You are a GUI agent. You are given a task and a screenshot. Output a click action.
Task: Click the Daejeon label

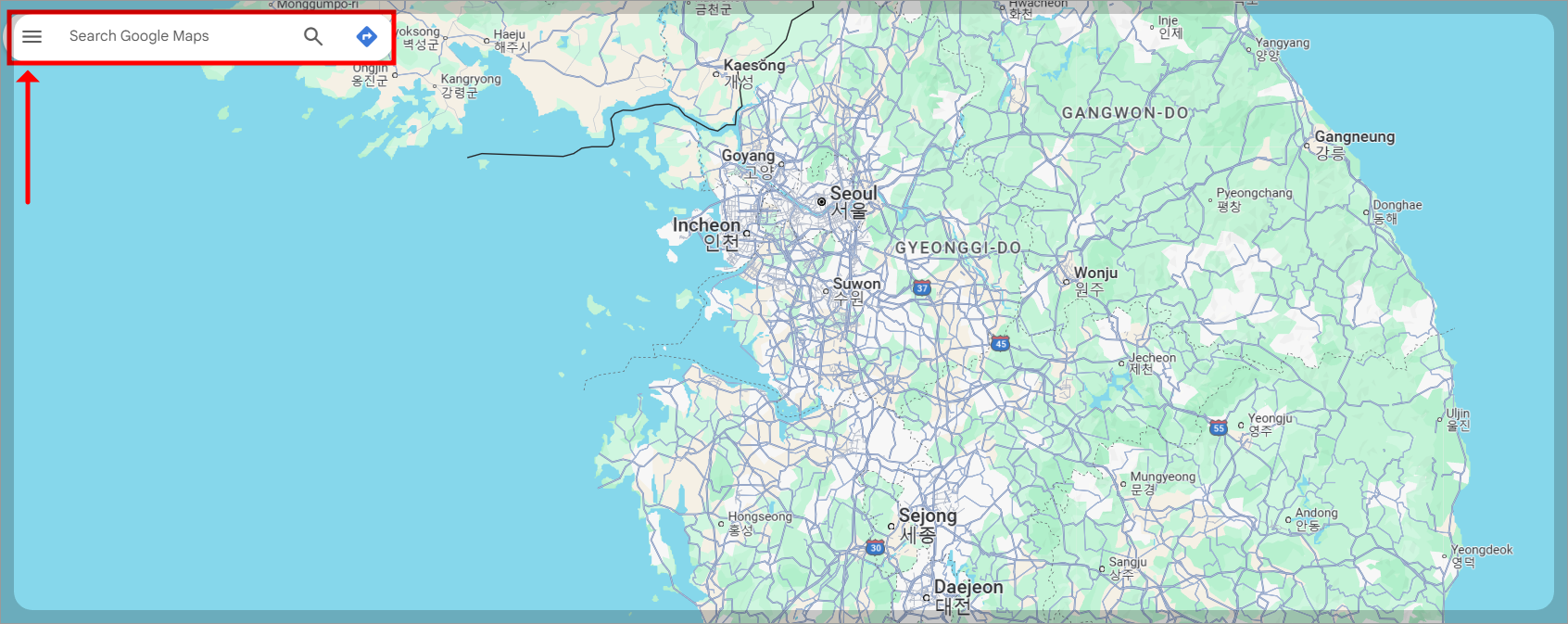pyautogui.click(x=967, y=596)
